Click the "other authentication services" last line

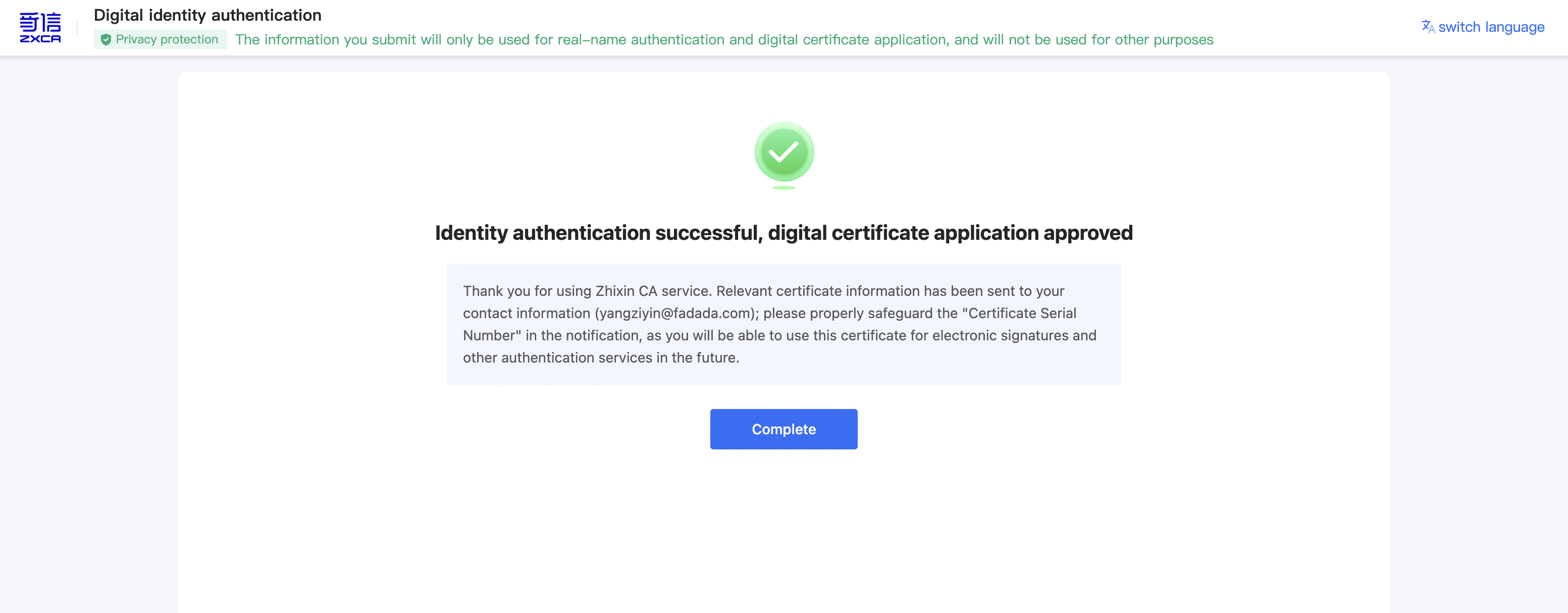600,358
